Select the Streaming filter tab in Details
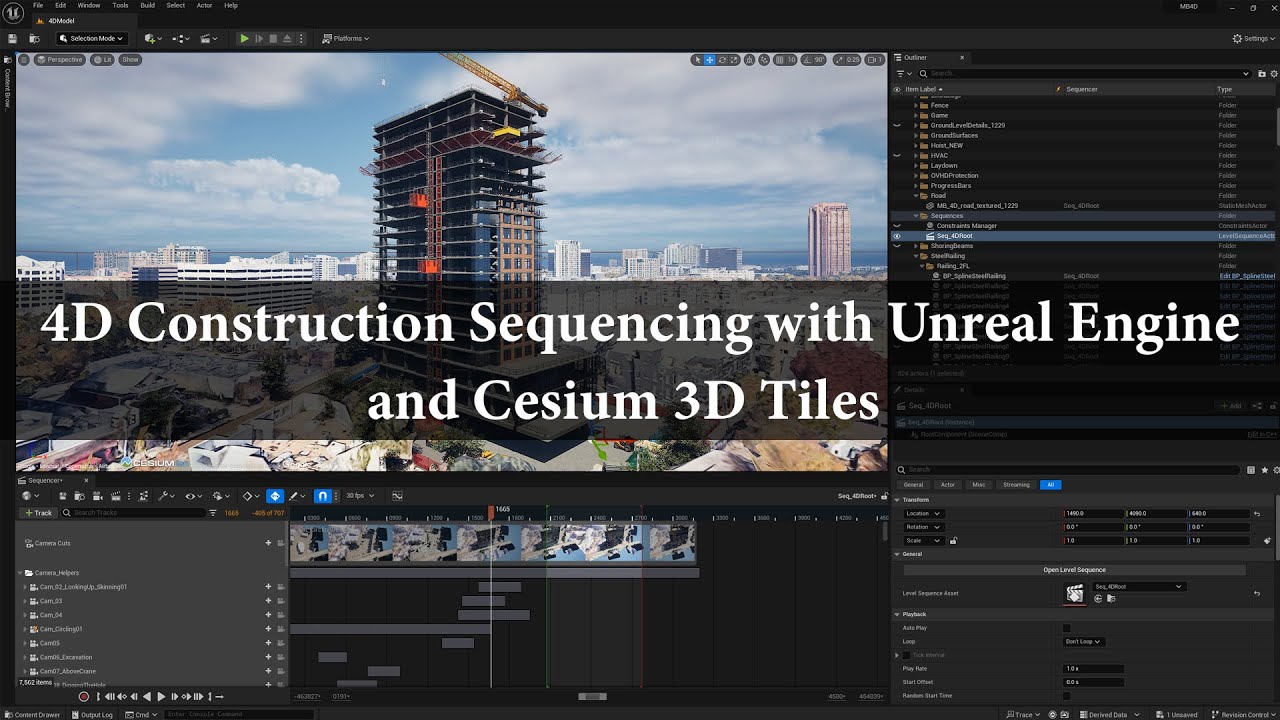The image size is (1280, 720). pos(1016,485)
